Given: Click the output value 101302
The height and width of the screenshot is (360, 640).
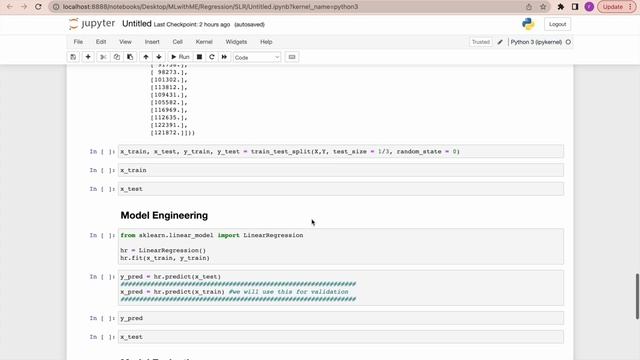Looking at the screenshot, I should [x=169, y=80].
